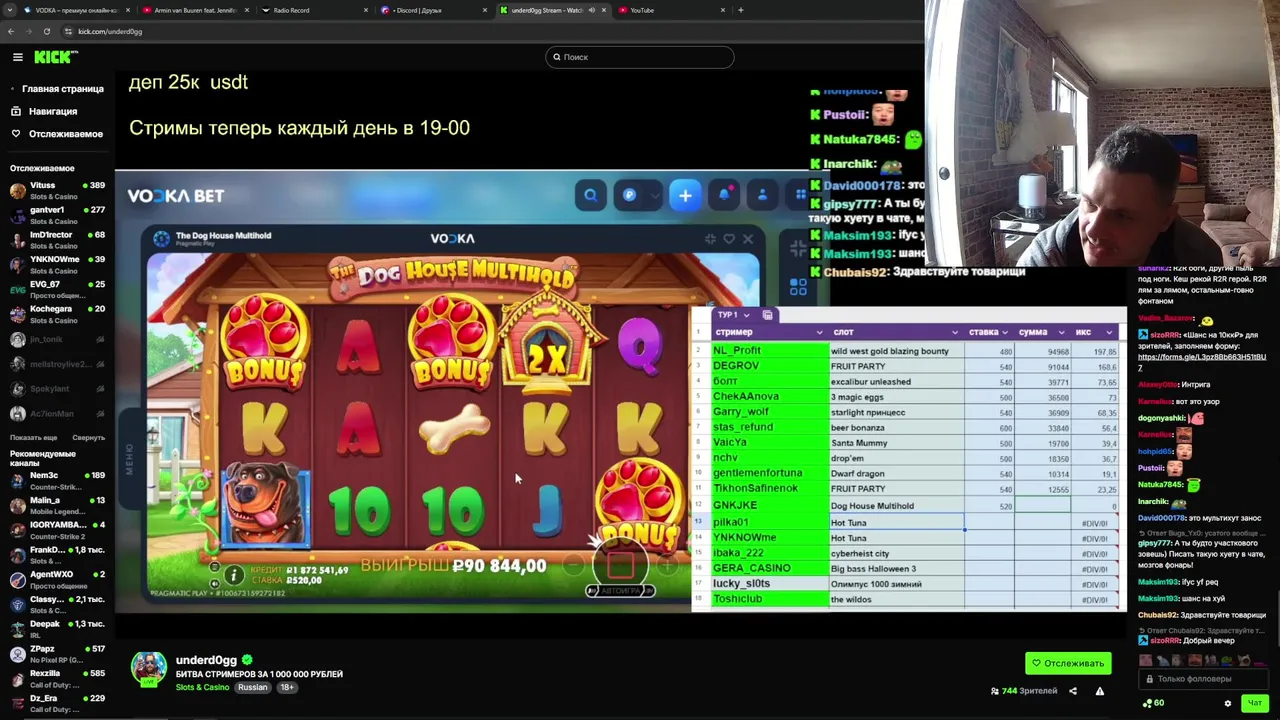1280x720 pixels.
Task: Open the side МЕНЮ tab
Action: tap(129, 459)
